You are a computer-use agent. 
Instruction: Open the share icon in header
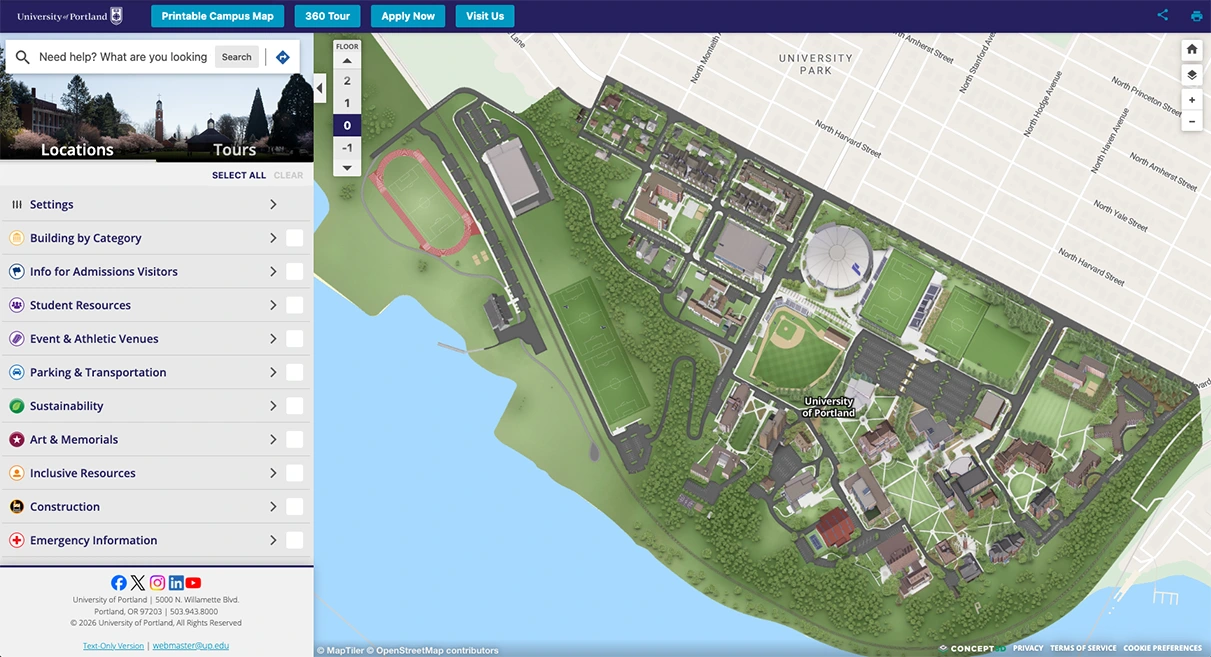pos(1163,16)
